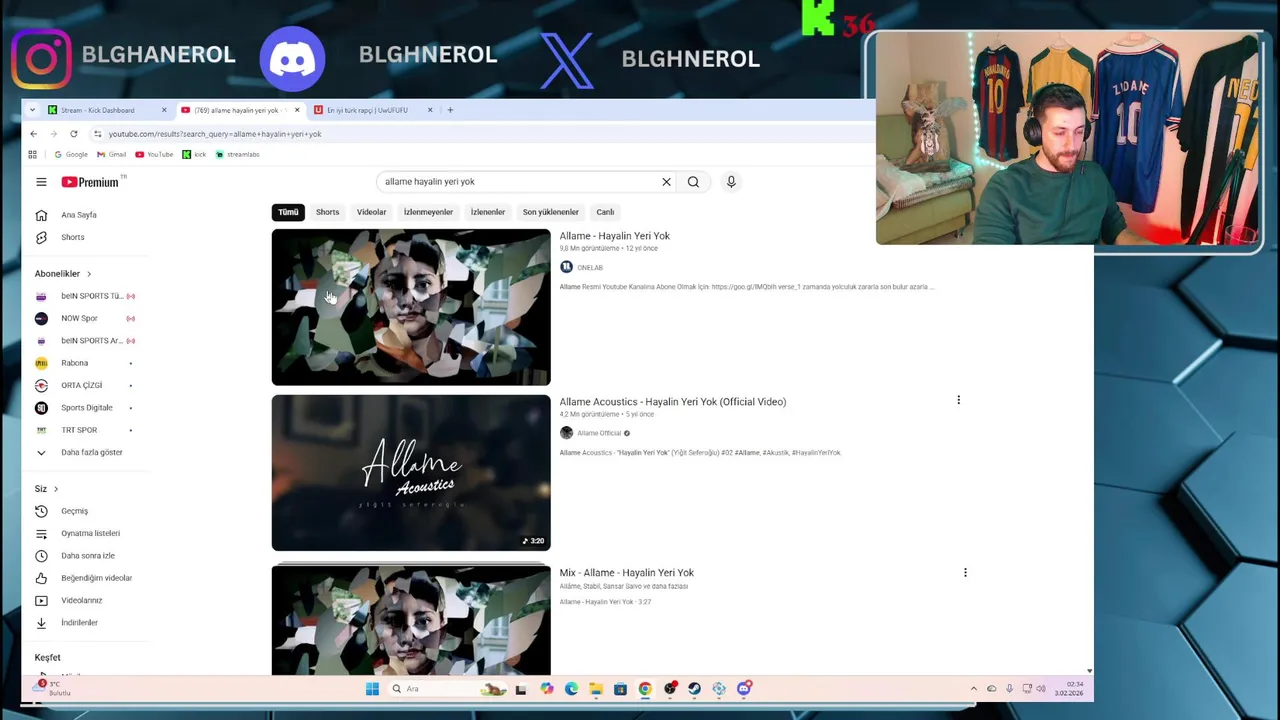Open the Gmail bookmark
The height and width of the screenshot is (720, 1280).
(x=111, y=155)
